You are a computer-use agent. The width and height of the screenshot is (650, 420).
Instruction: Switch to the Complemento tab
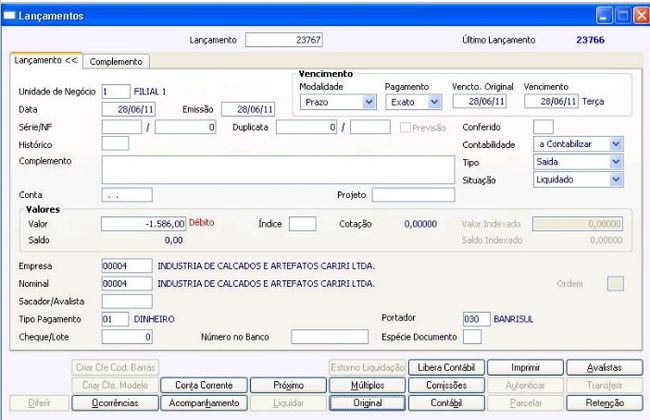pos(116,61)
